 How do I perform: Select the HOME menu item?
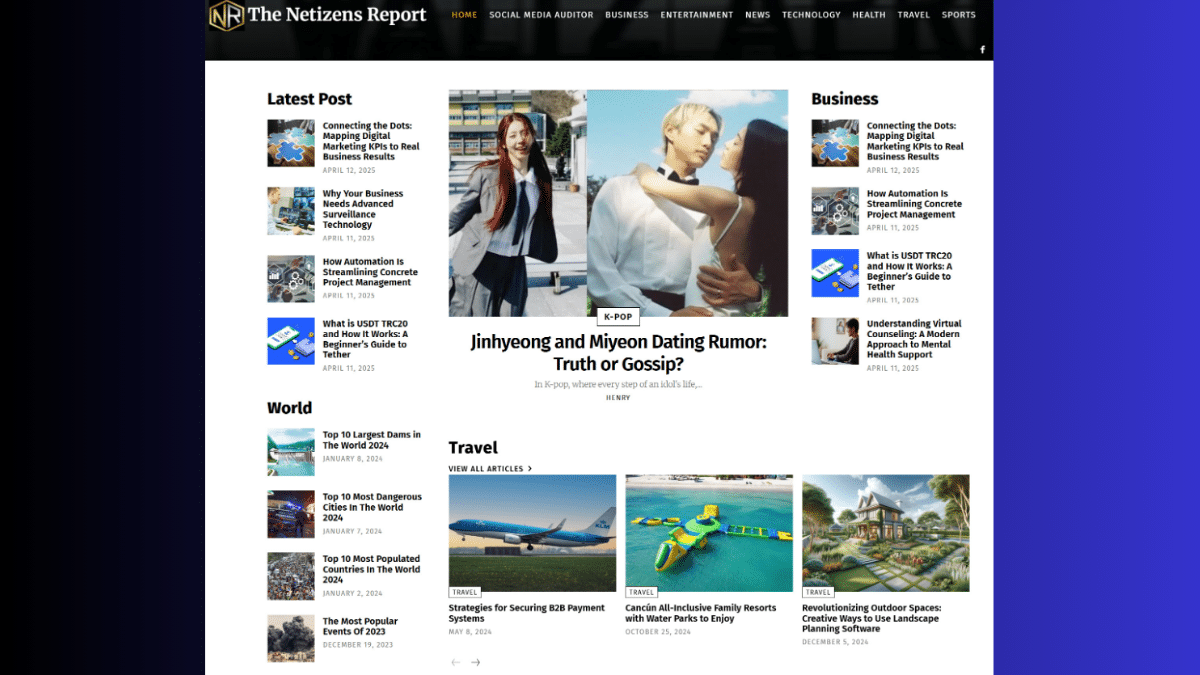tap(464, 15)
